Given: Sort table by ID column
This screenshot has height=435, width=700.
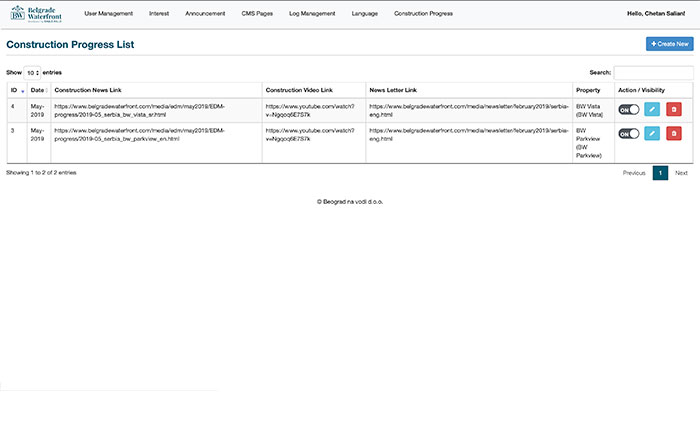Looking at the screenshot, I should tap(16, 90).
